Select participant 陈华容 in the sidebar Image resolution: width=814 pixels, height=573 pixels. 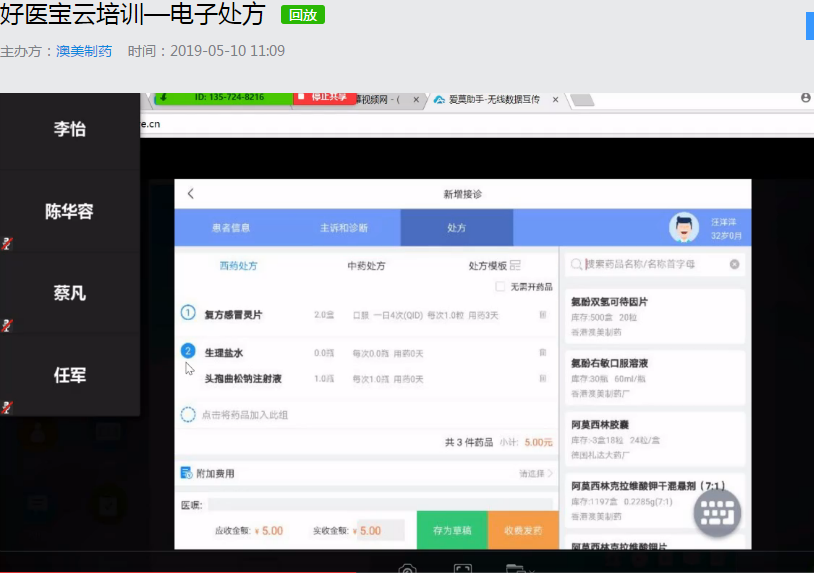[70, 211]
